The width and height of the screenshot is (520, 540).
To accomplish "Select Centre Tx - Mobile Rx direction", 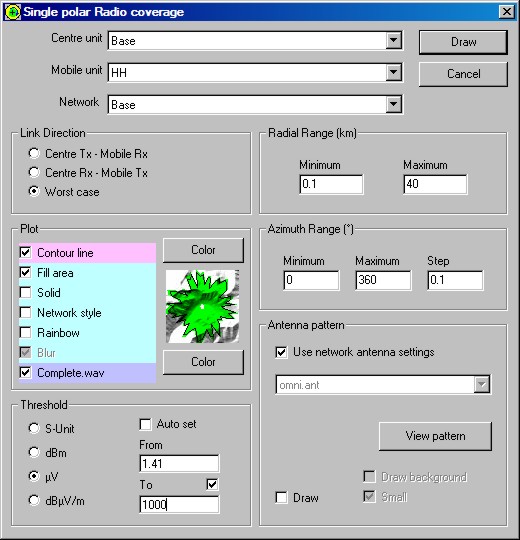I will pos(34,153).
